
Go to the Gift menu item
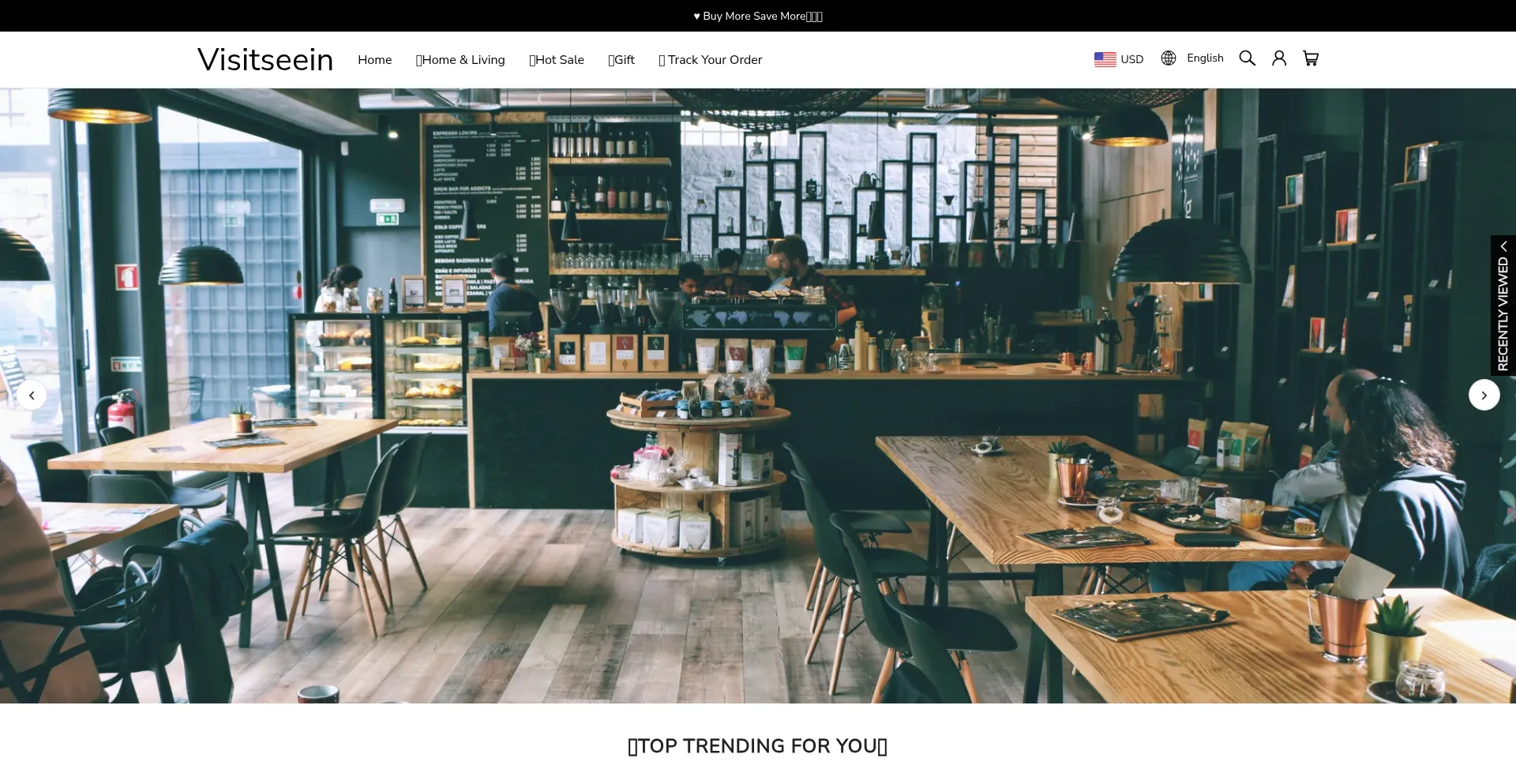pos(621,60)
